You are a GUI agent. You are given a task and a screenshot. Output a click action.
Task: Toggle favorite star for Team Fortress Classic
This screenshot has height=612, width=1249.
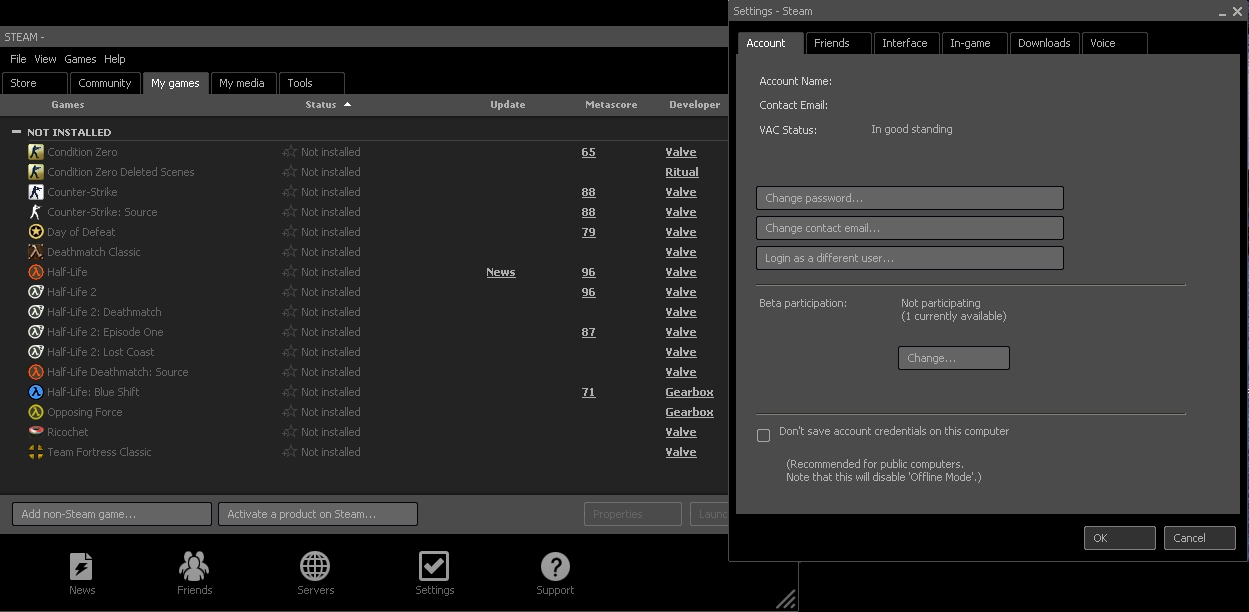pyautogui.click(x=289, y=452)
